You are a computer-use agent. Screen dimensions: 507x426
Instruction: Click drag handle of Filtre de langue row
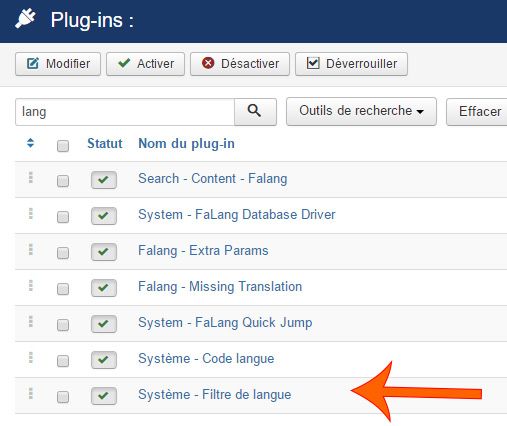point(31,394)
